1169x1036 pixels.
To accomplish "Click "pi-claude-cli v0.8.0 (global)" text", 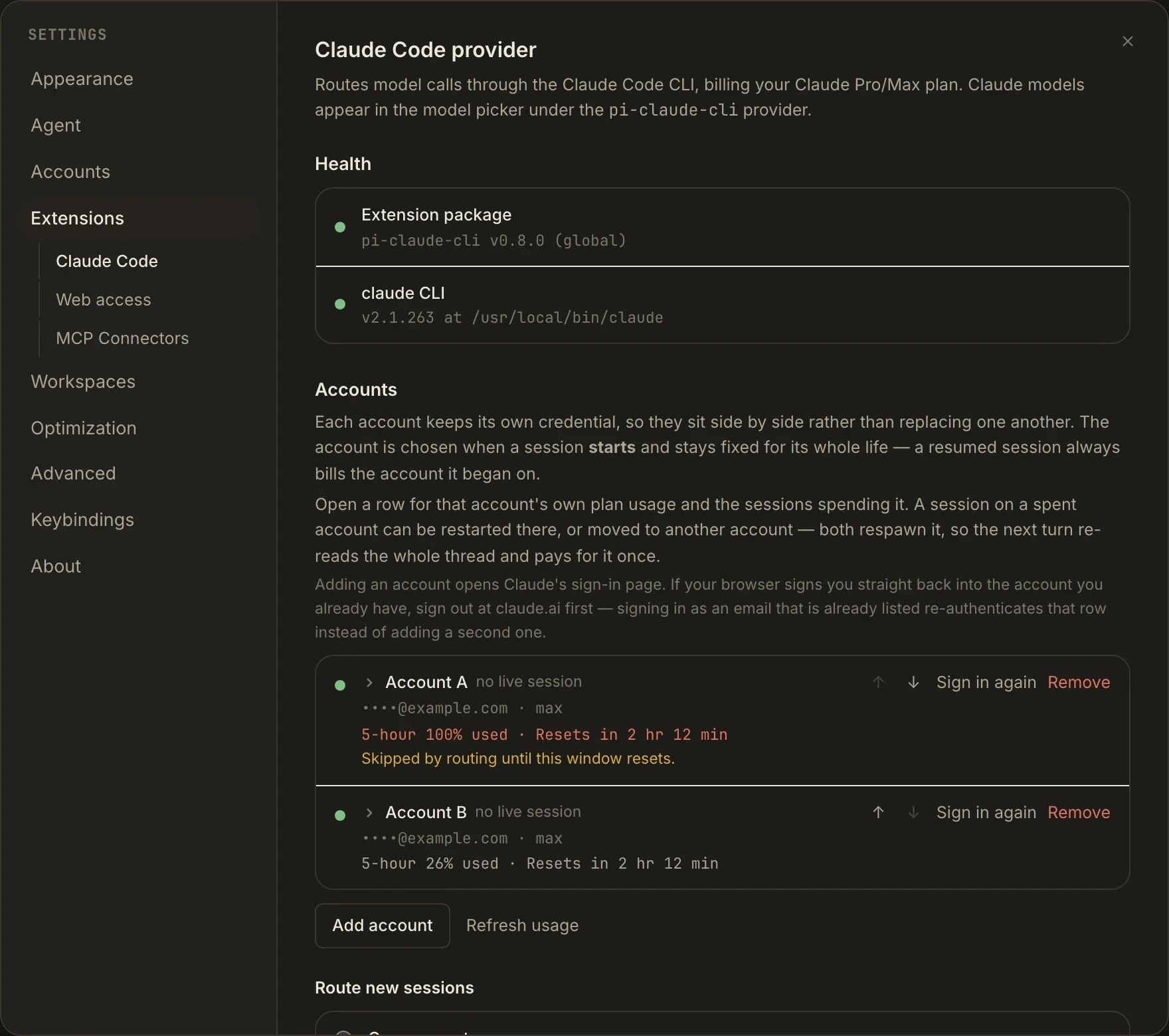I will pos(494,240).
